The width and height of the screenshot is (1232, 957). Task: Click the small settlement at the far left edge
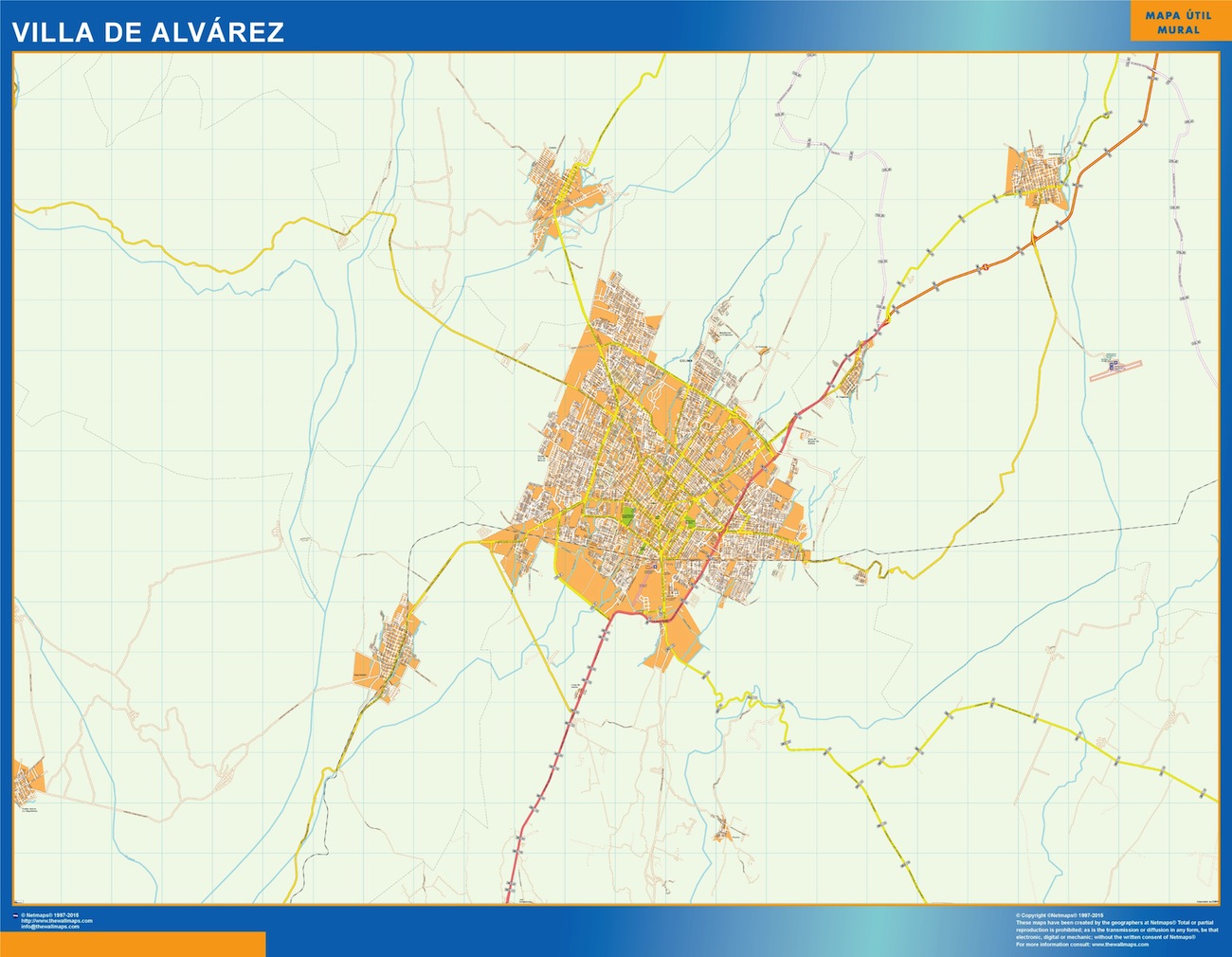(x=27, y=781)
